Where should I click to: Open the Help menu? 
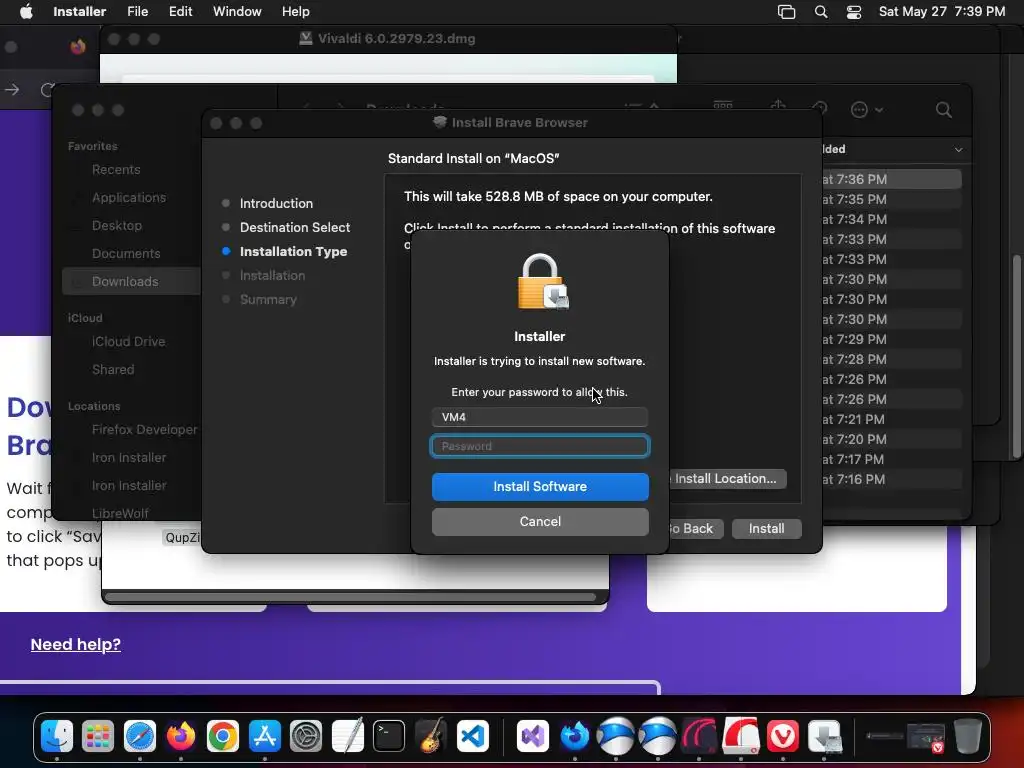[295, 11]
